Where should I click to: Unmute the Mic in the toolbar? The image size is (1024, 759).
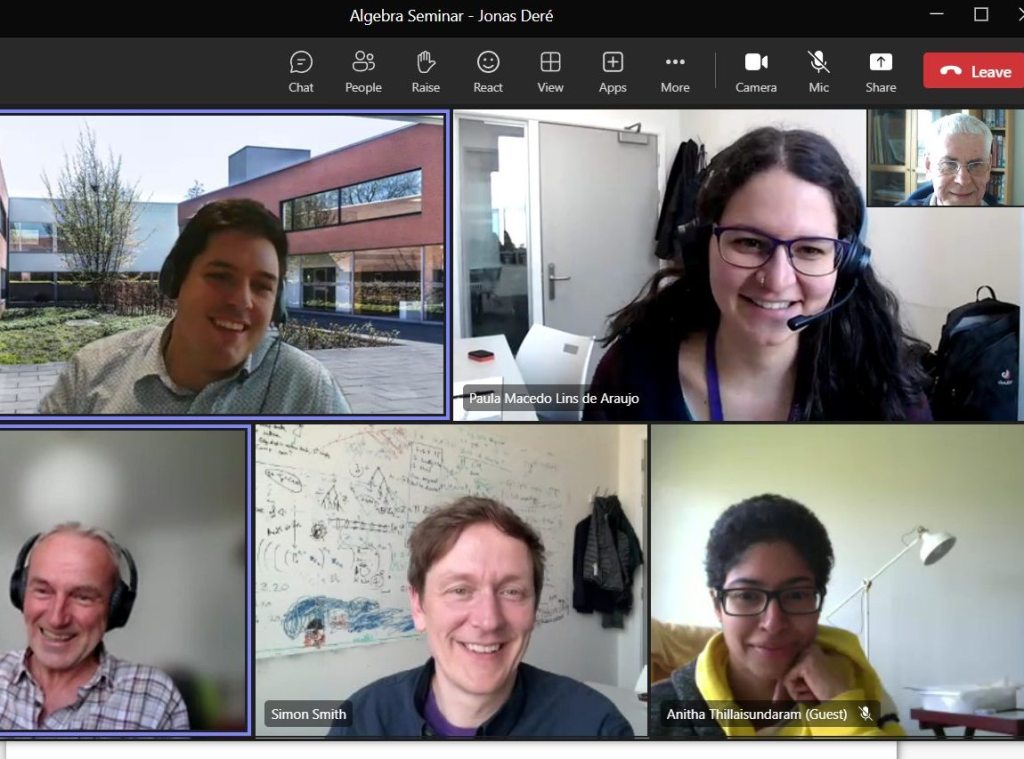(818, 72)
